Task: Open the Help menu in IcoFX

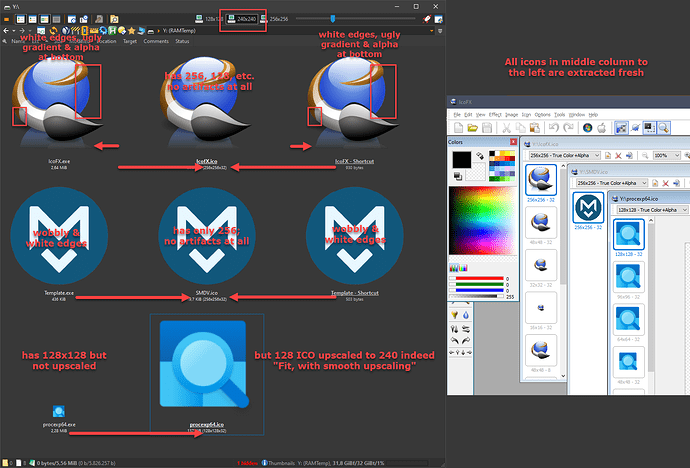Action: pos(593,114)
